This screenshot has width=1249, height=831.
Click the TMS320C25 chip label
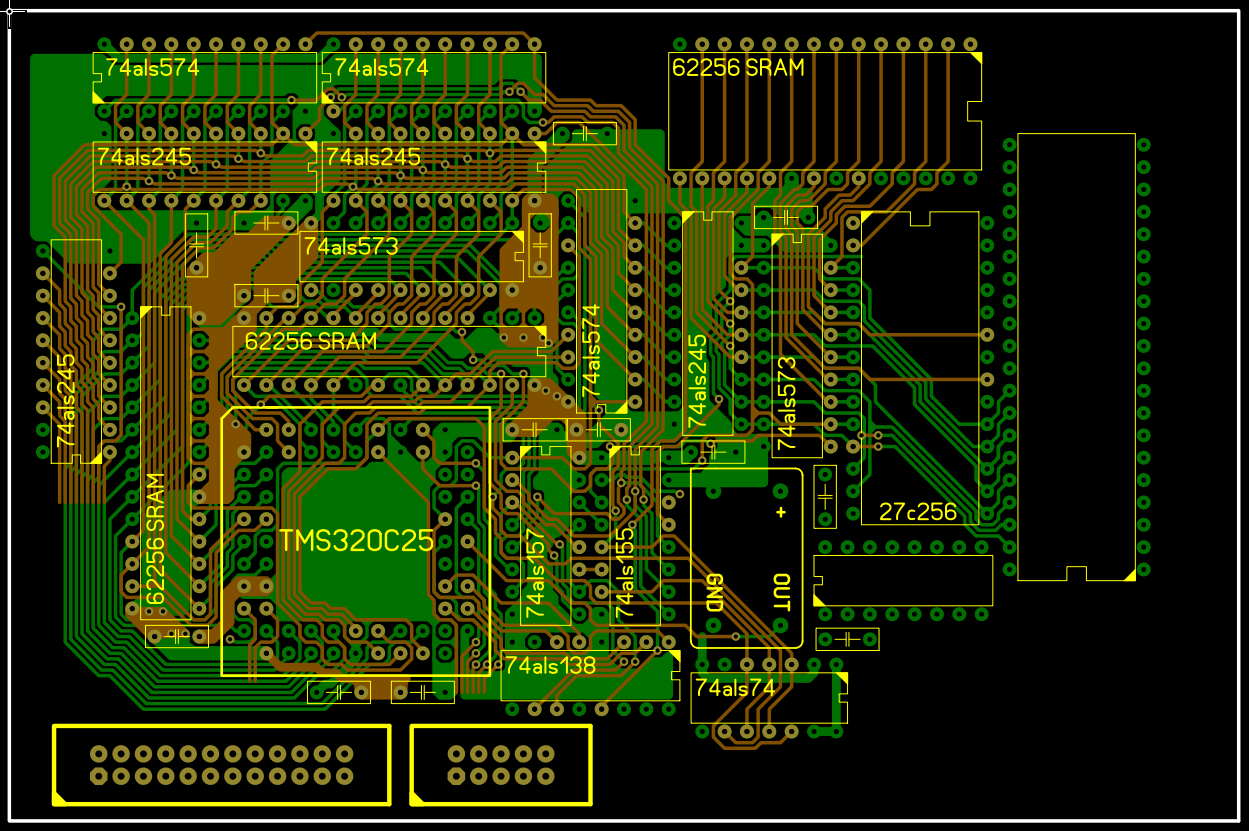point(356,541)
